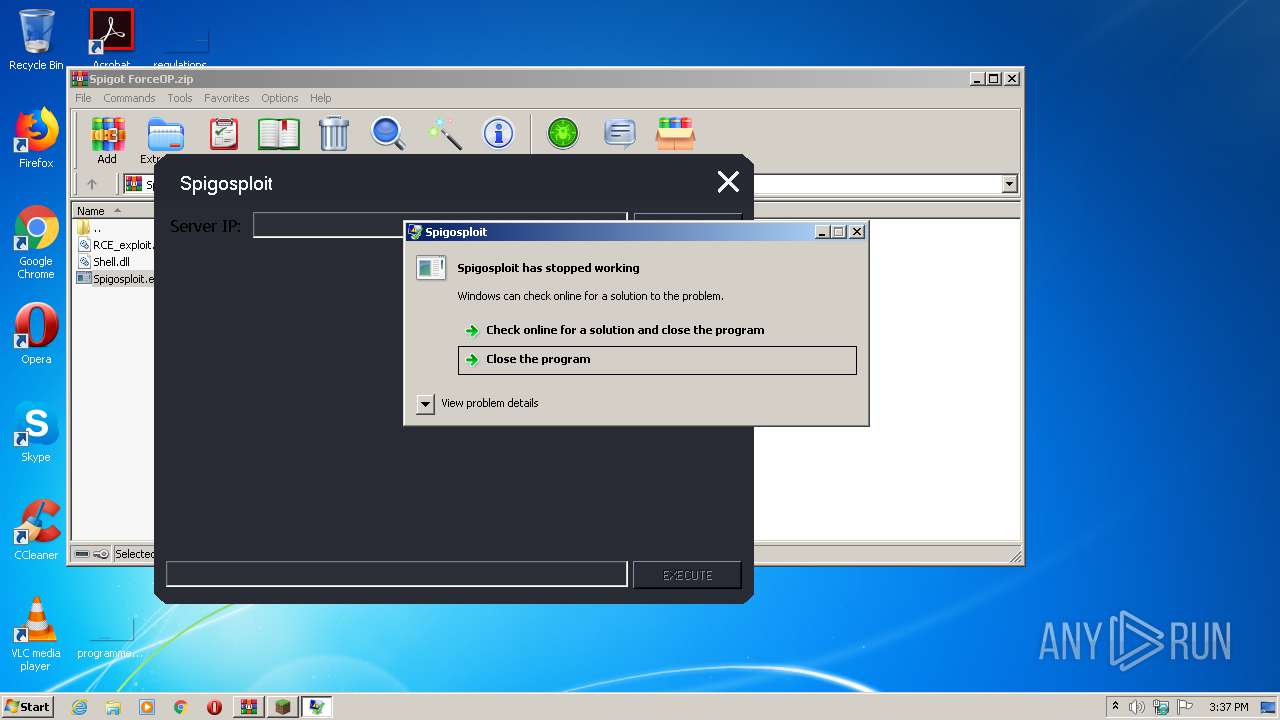
Task: Open the regulations desktop file
Action: (x=180, y=48)
